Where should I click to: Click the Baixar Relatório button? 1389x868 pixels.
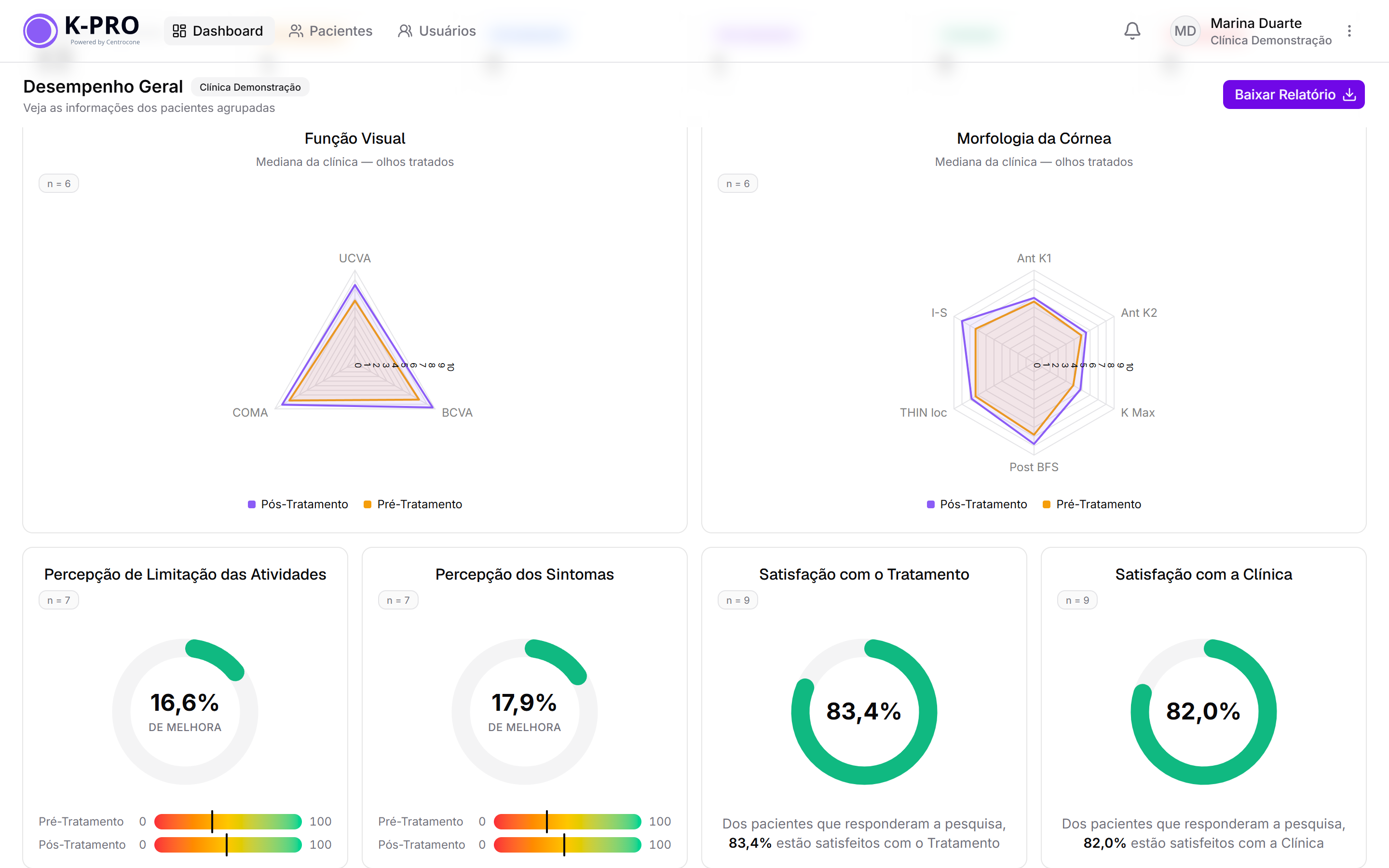tap(1293, 94)
